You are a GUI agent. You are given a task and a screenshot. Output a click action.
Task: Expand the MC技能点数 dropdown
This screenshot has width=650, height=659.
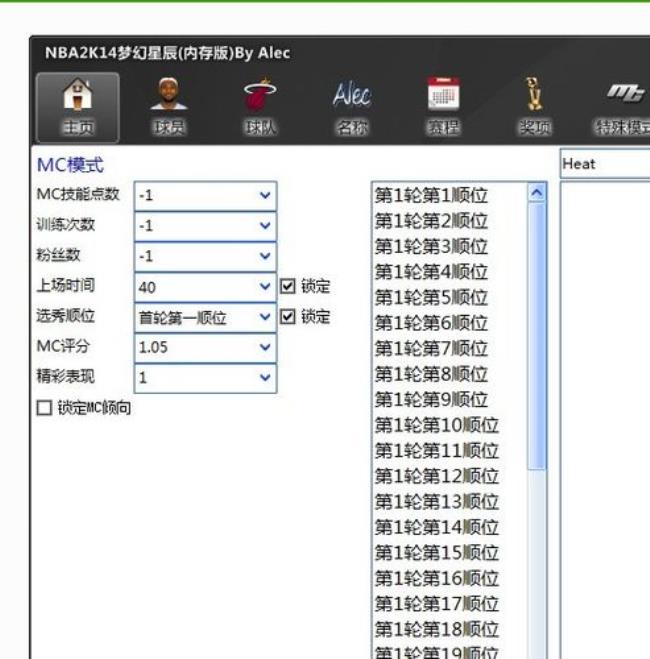pos(265,195)
